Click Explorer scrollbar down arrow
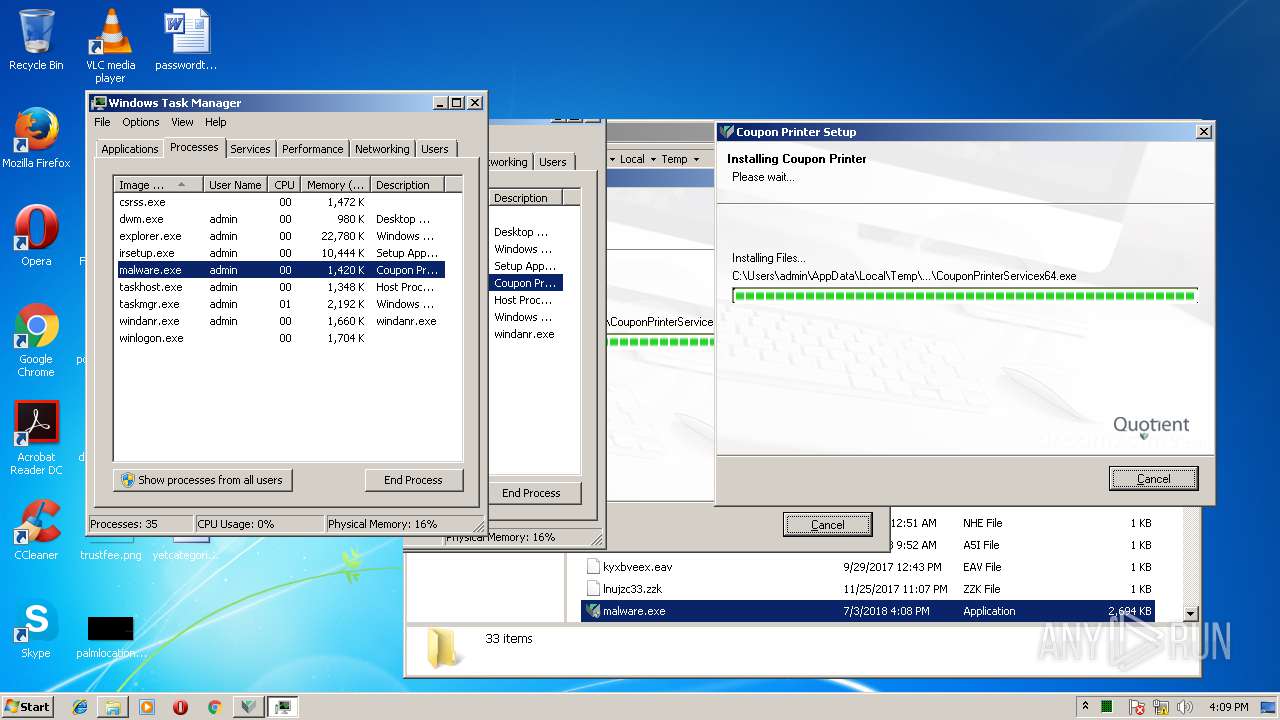 point(1190,613)
